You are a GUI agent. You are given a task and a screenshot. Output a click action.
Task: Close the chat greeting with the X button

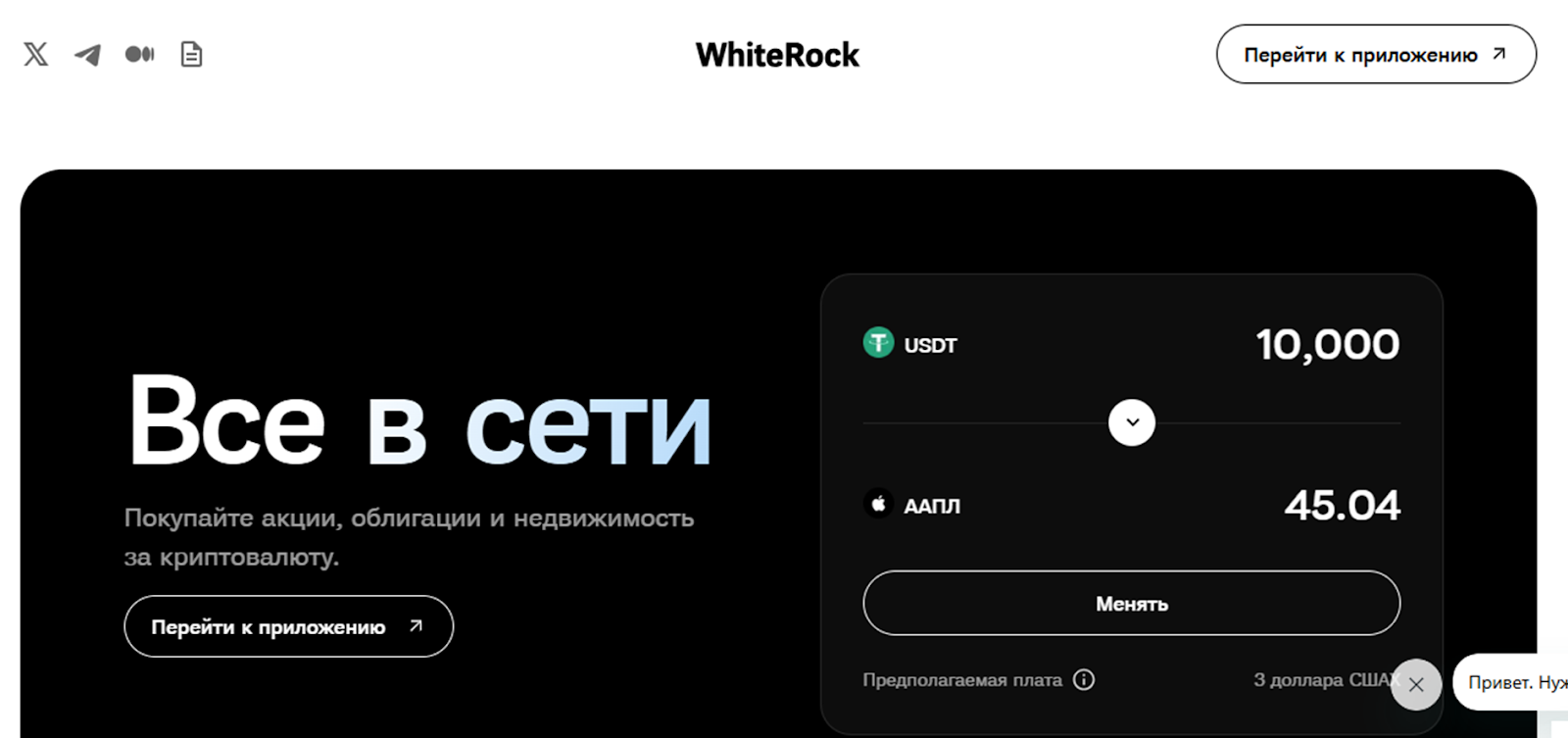coord(1416,684)
